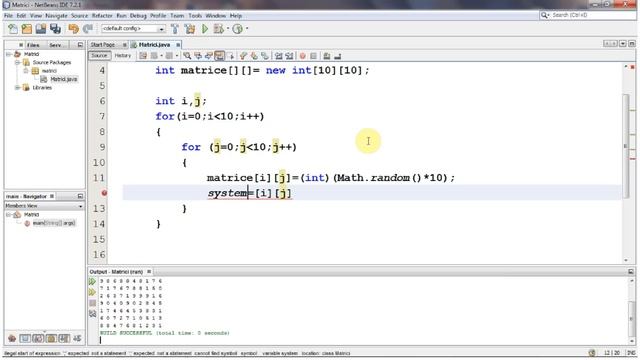This screenshot has width=640, height=360.
Task: Click the Clean and Build Project icon
Action: (x=190, y=29)
